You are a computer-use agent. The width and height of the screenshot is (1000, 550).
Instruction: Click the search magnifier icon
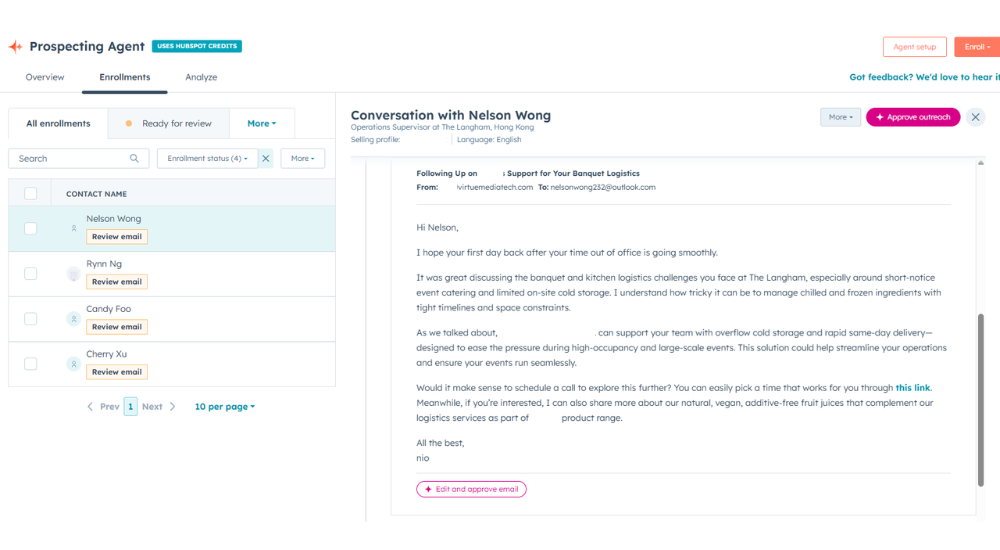point(134,159)
